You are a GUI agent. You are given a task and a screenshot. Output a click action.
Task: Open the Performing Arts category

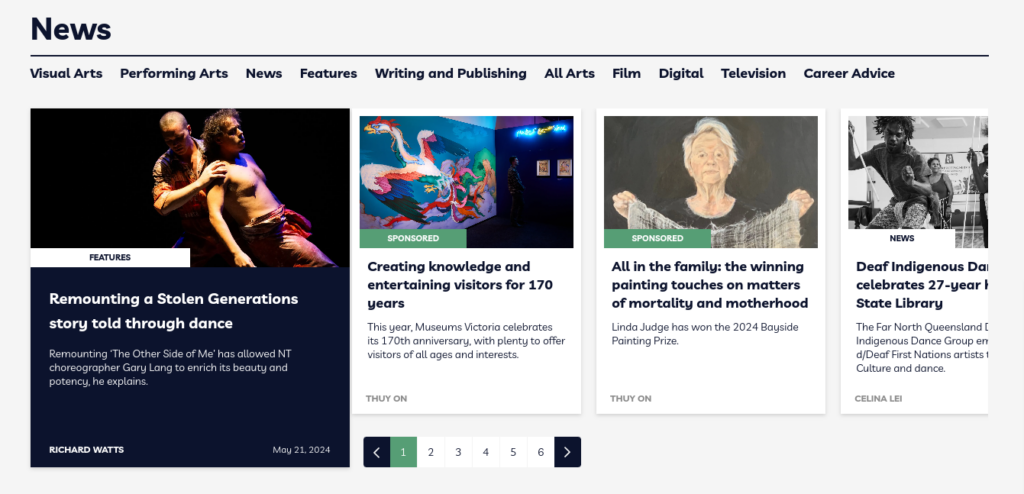tap(174, 74)
